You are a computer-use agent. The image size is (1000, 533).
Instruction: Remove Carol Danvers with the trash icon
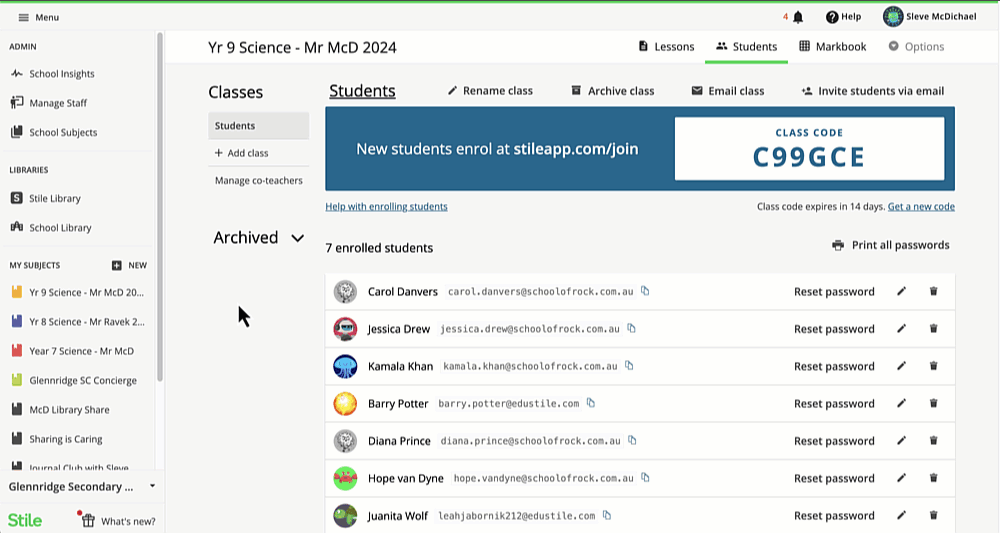(934, 291)
